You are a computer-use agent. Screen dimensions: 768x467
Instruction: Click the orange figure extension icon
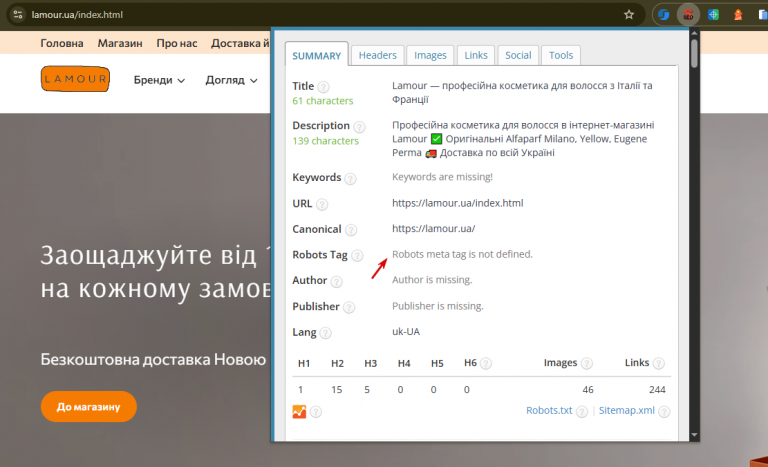[738, 15]
